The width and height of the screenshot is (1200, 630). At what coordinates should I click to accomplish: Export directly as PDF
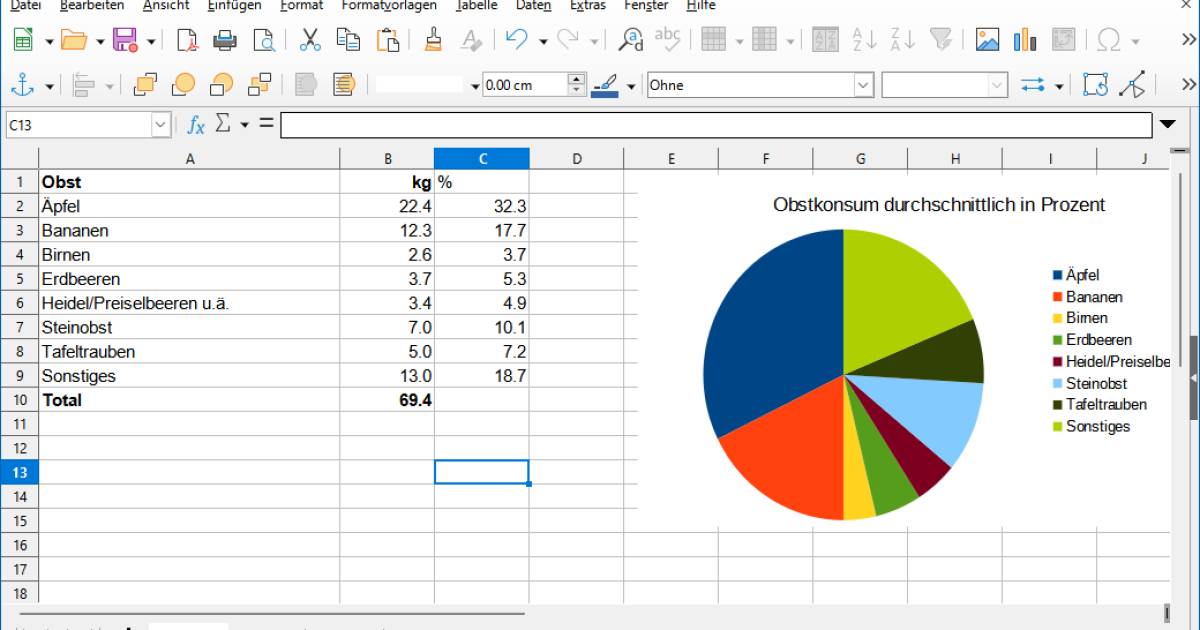pyautogui.click(x=187, y=40)
